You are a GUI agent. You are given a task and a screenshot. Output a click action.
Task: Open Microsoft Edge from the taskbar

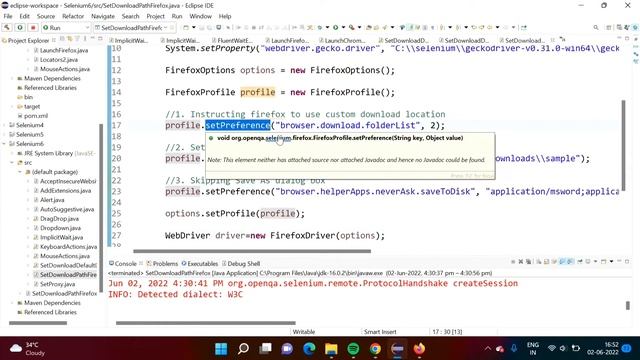pyautogui.click(x=309, y=349)
